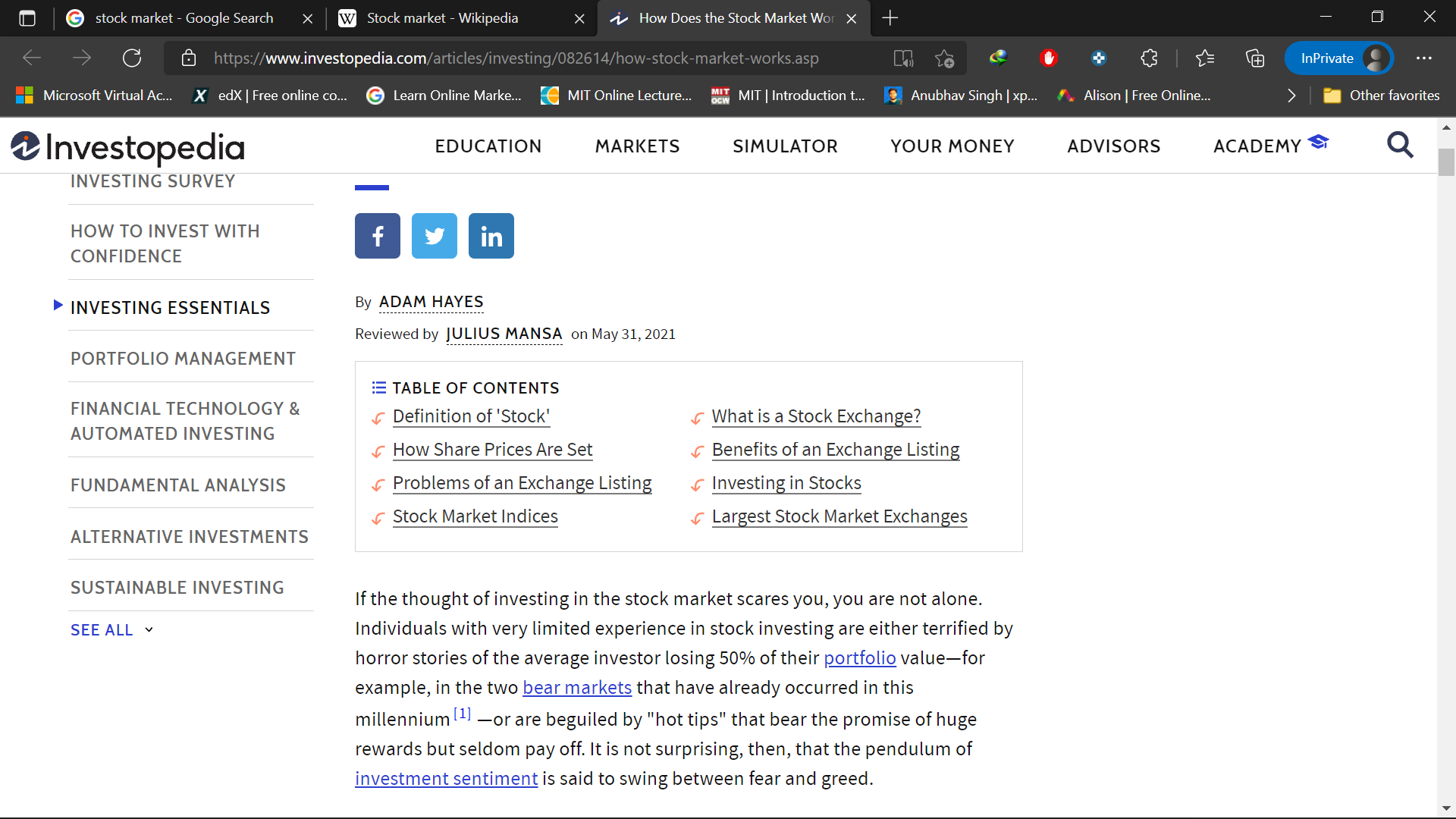The image size is (1456, 819).
Task: Enter Immersive Reader mode
Action: 903,58
